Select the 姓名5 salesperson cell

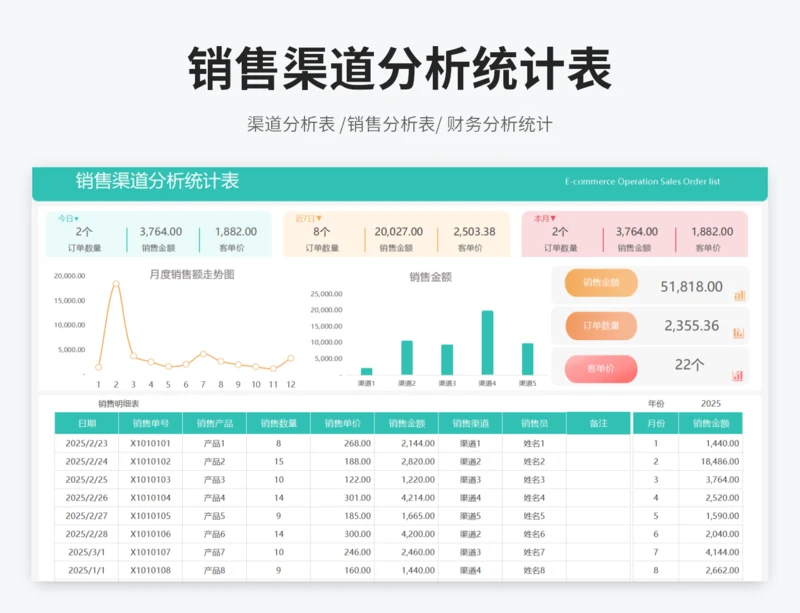click(534, 516)
